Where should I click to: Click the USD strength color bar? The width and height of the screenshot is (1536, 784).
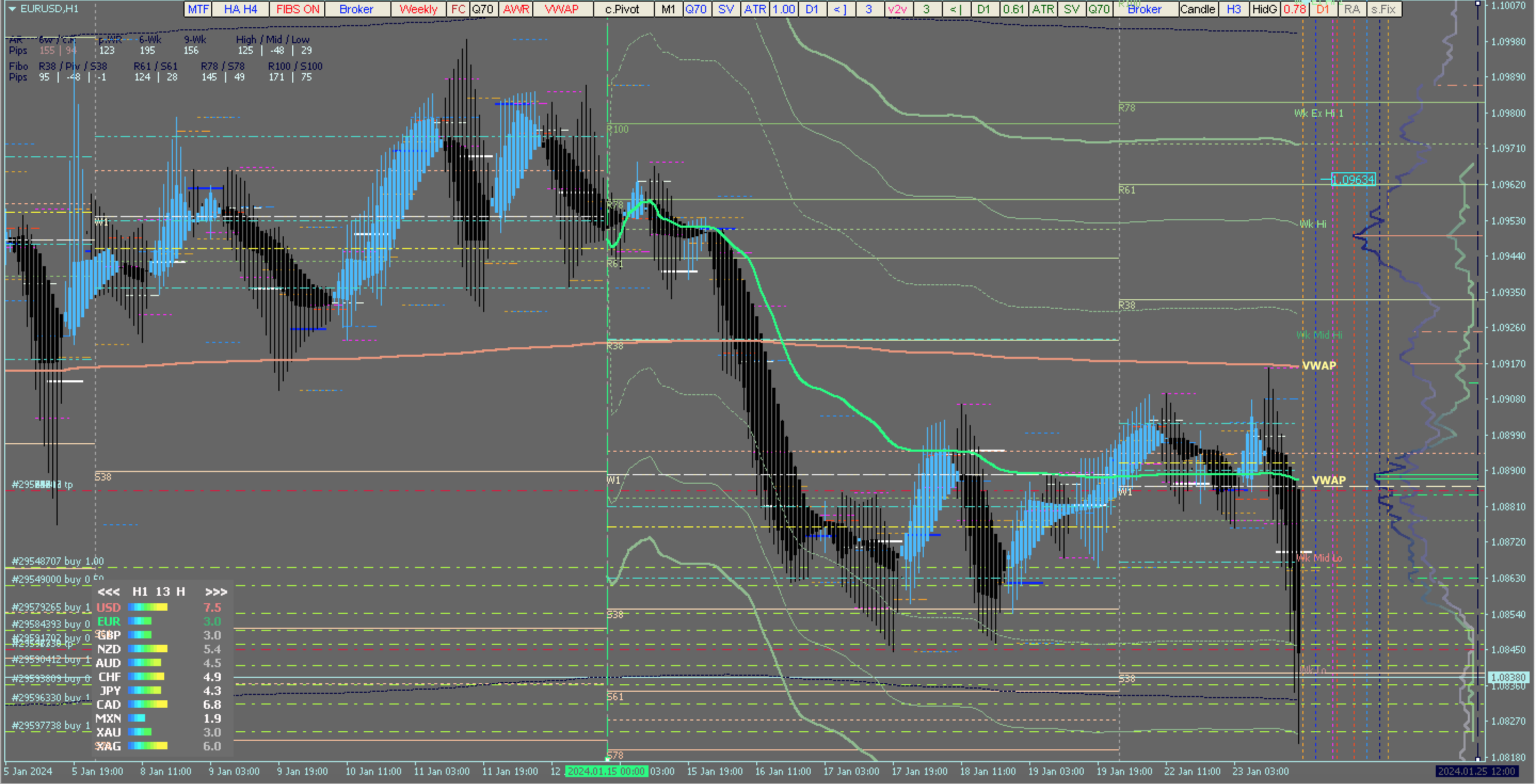tap(148, 607)
